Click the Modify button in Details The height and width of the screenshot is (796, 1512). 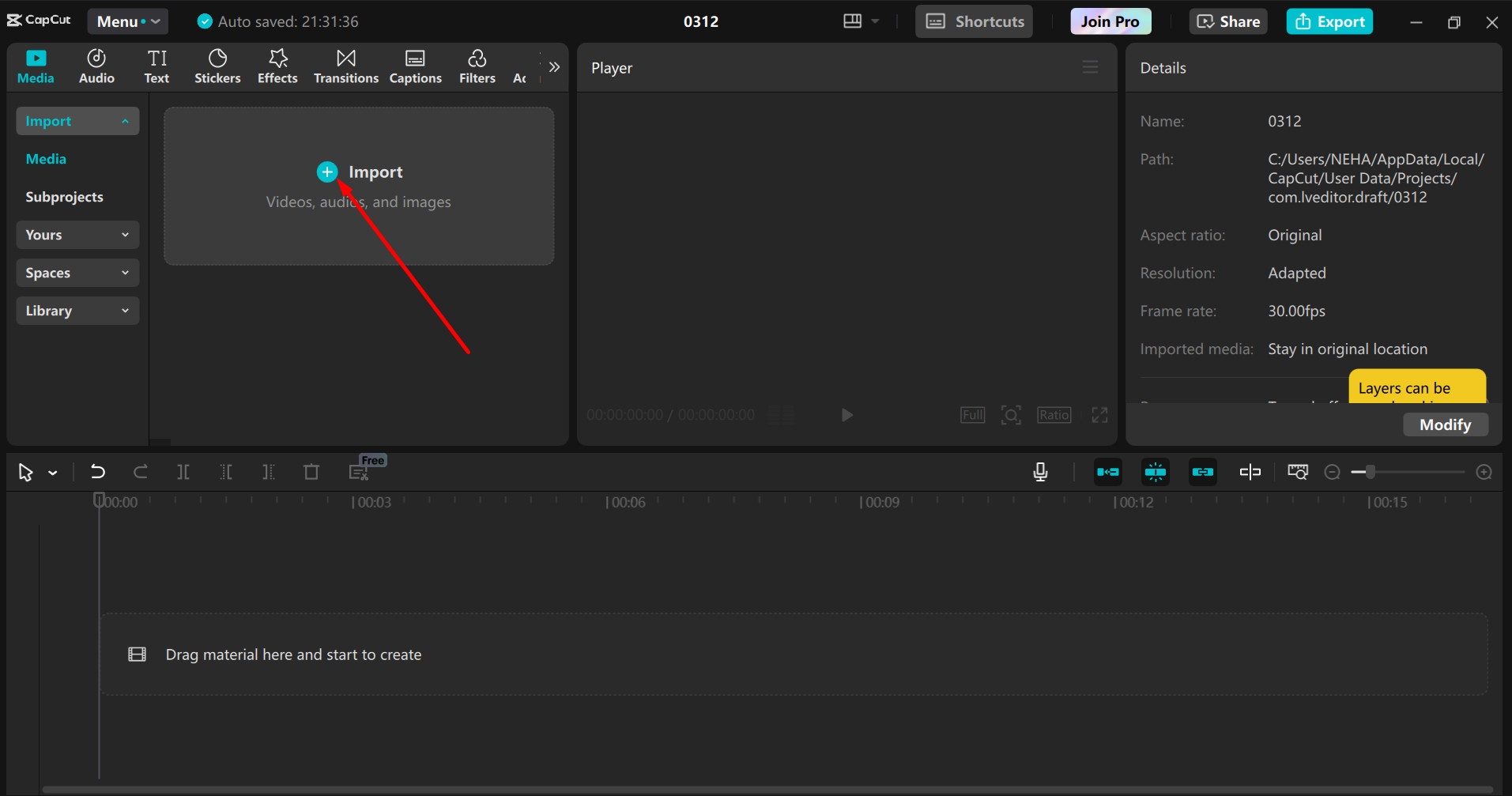point(1445,424)
